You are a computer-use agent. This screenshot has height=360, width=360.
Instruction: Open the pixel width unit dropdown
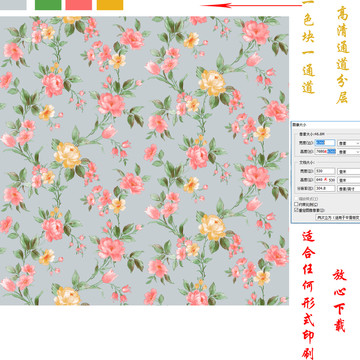[349, 143]
